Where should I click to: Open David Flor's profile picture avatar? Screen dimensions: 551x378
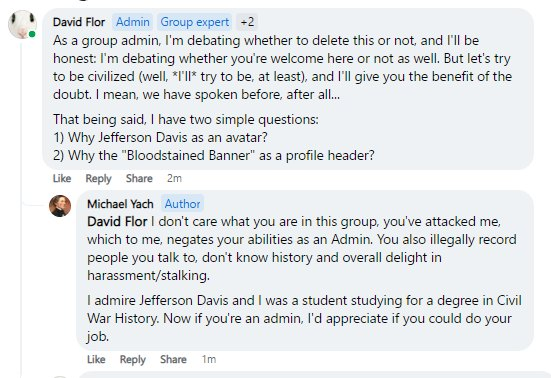[22, 24]
